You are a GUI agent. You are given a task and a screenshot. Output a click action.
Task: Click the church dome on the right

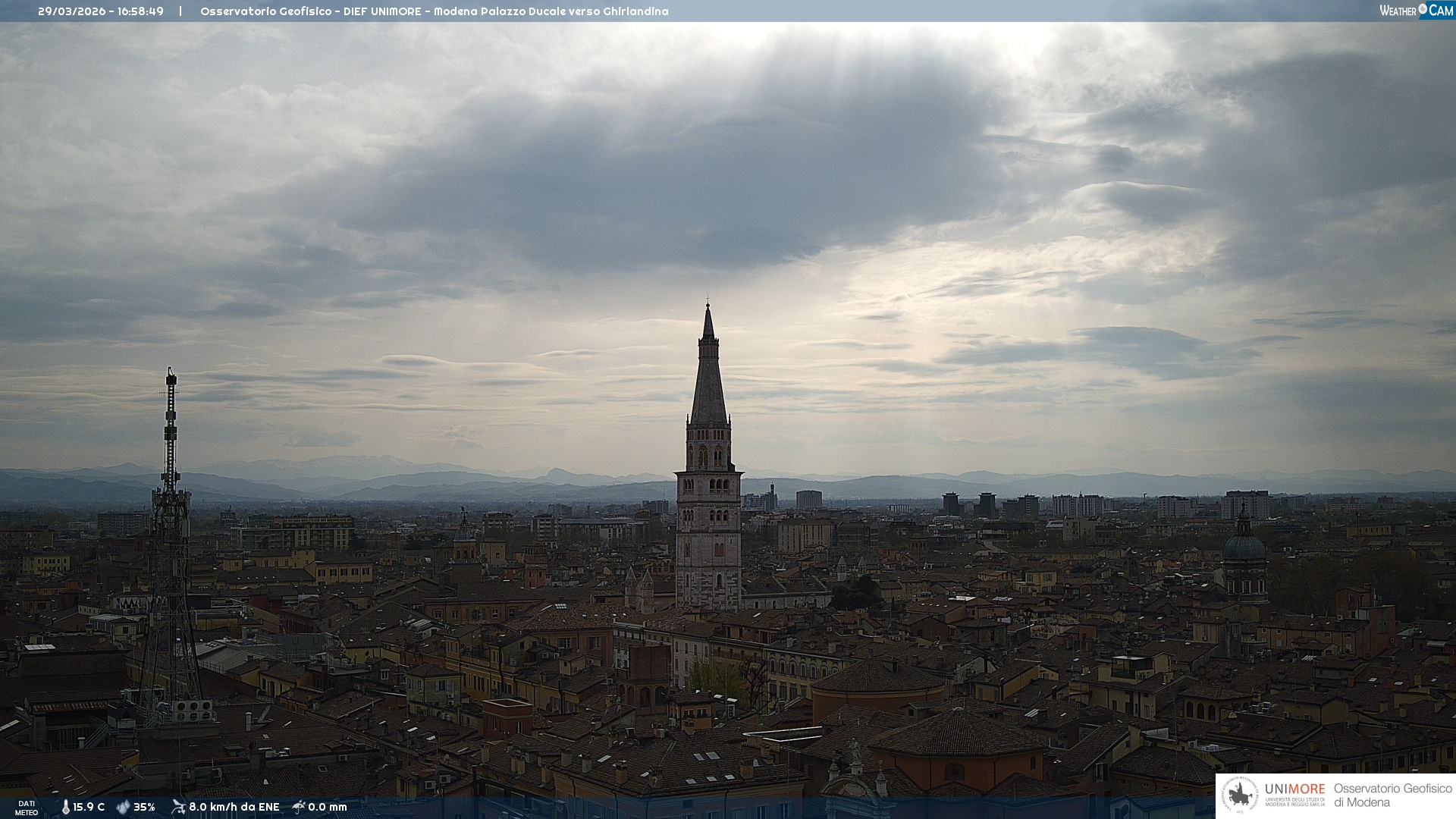(x=1244, y=546)
